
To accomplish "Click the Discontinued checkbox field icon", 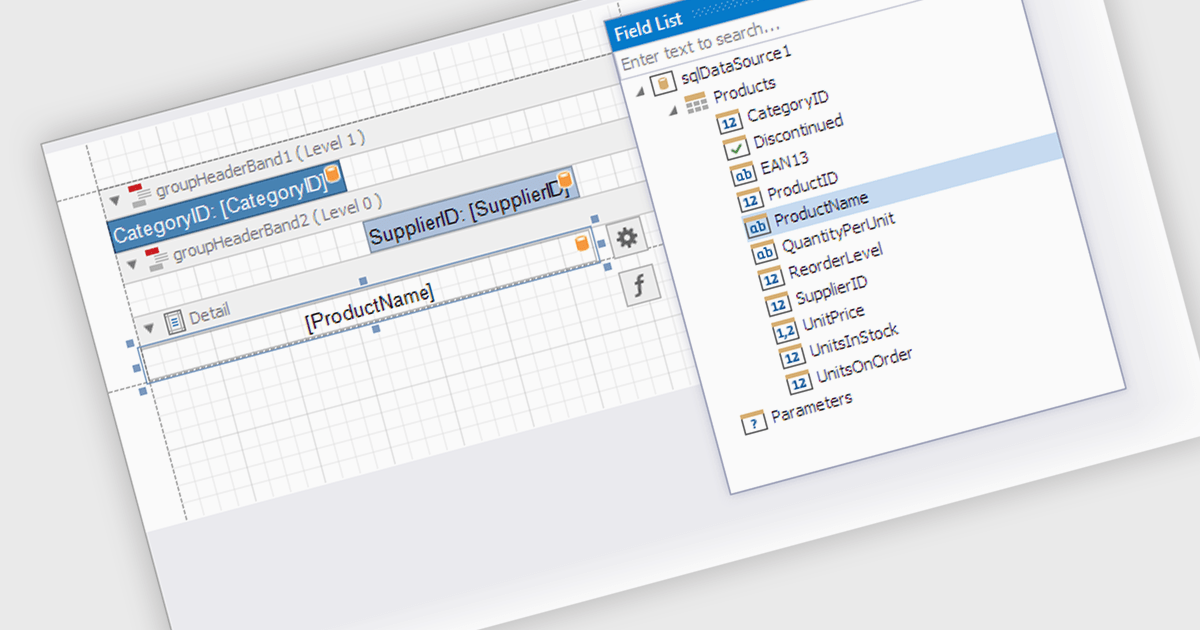I will (x=735, y=149).
